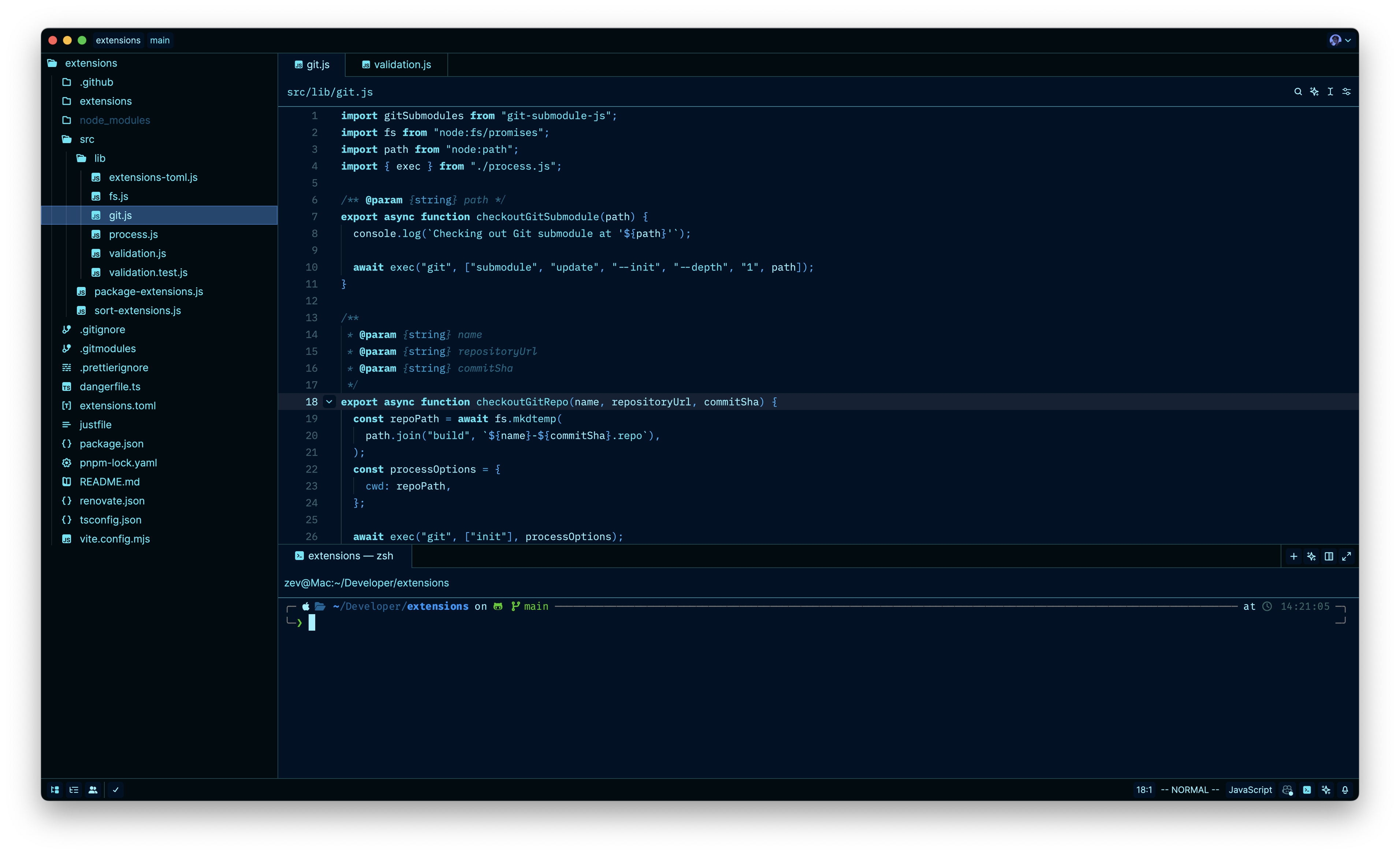Click the extensions project name in title bar
Viewport: 1400px width, 855px height.
click(118, 40)
